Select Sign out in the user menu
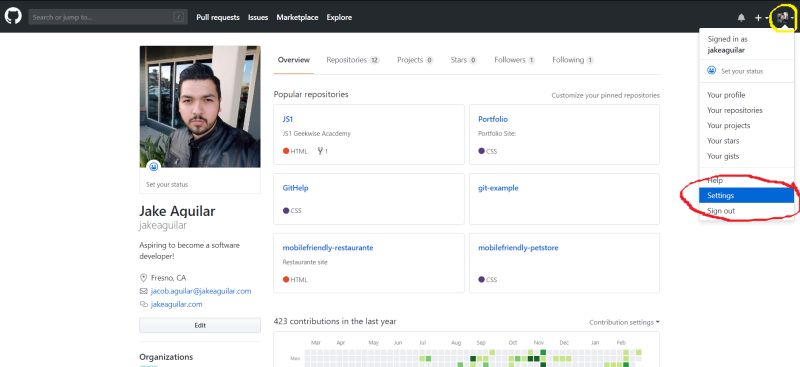Screen dimensions: 800x367 pyautogui.click(x=721, y=211)
